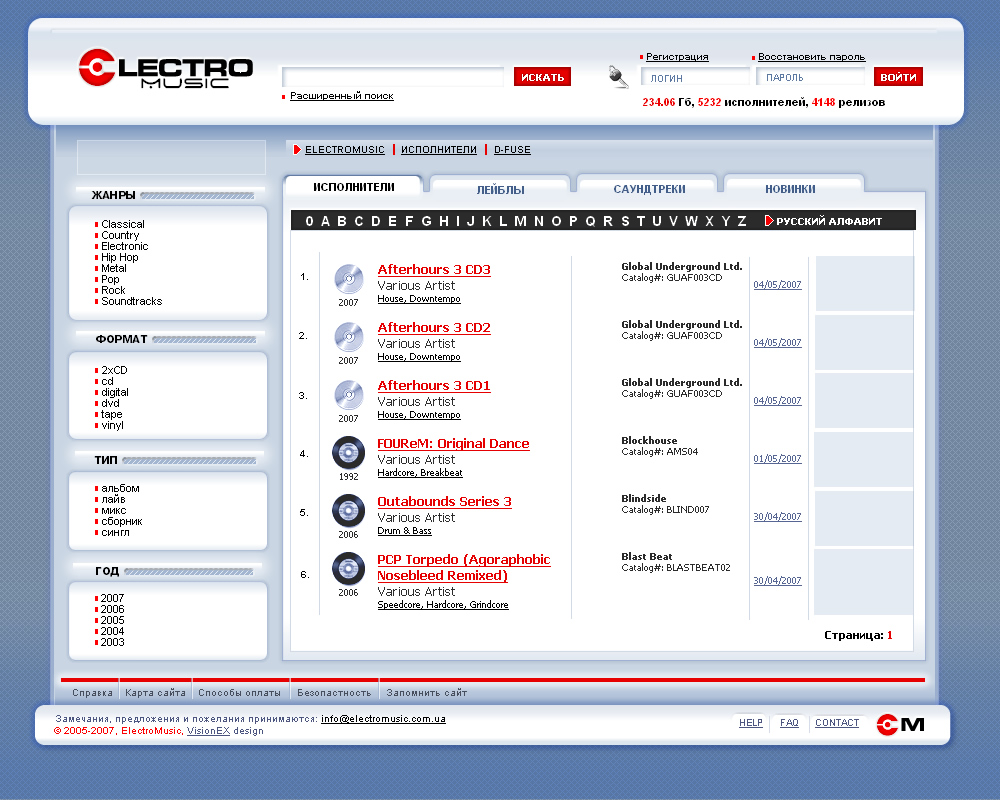
Task: Click the CD icon beside Afterhours 3 CD3
Action: [348, 278]
